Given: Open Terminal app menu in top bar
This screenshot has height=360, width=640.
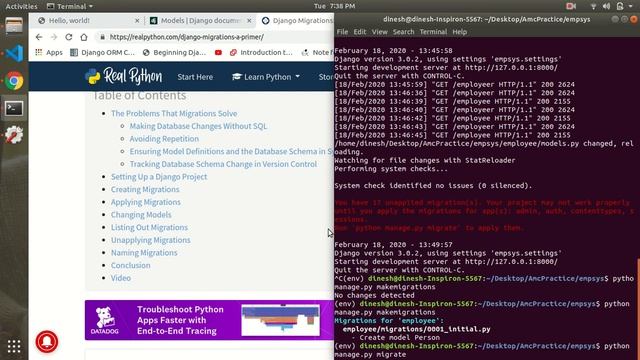Looking at the screenshot, I should click(70, 6).
